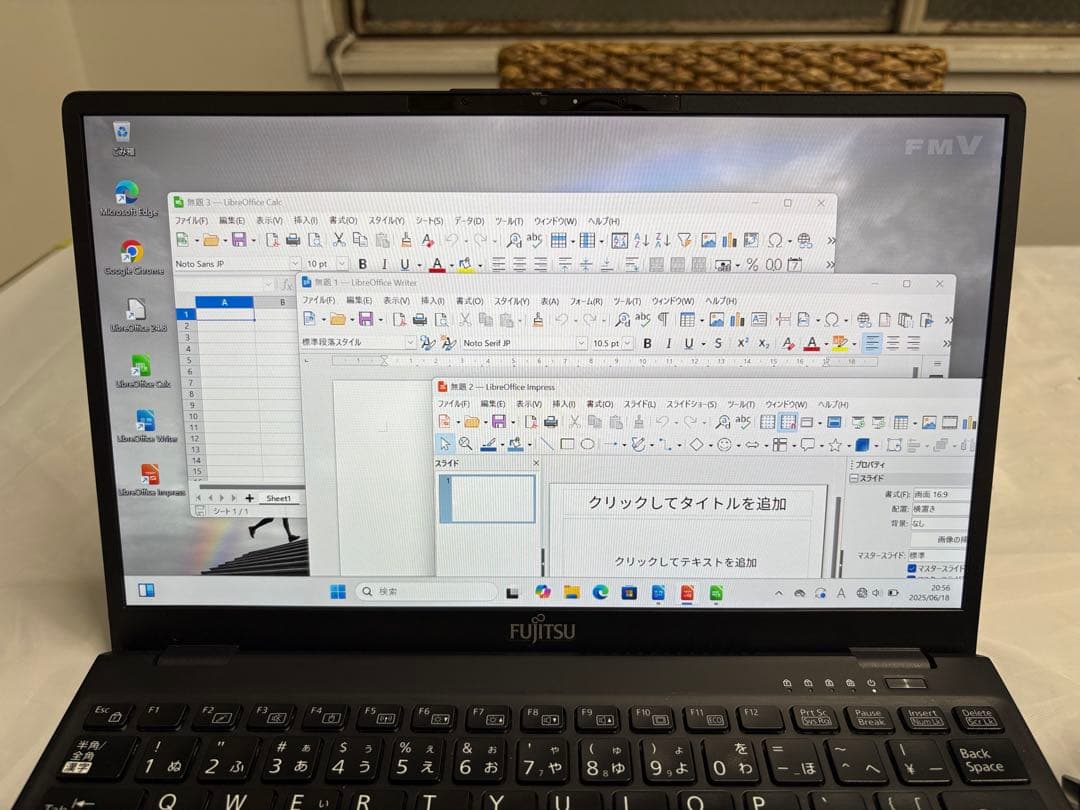
Task: Select the Ellipse tool in Impress drawing toolbar
Action: tap(588, 443)
